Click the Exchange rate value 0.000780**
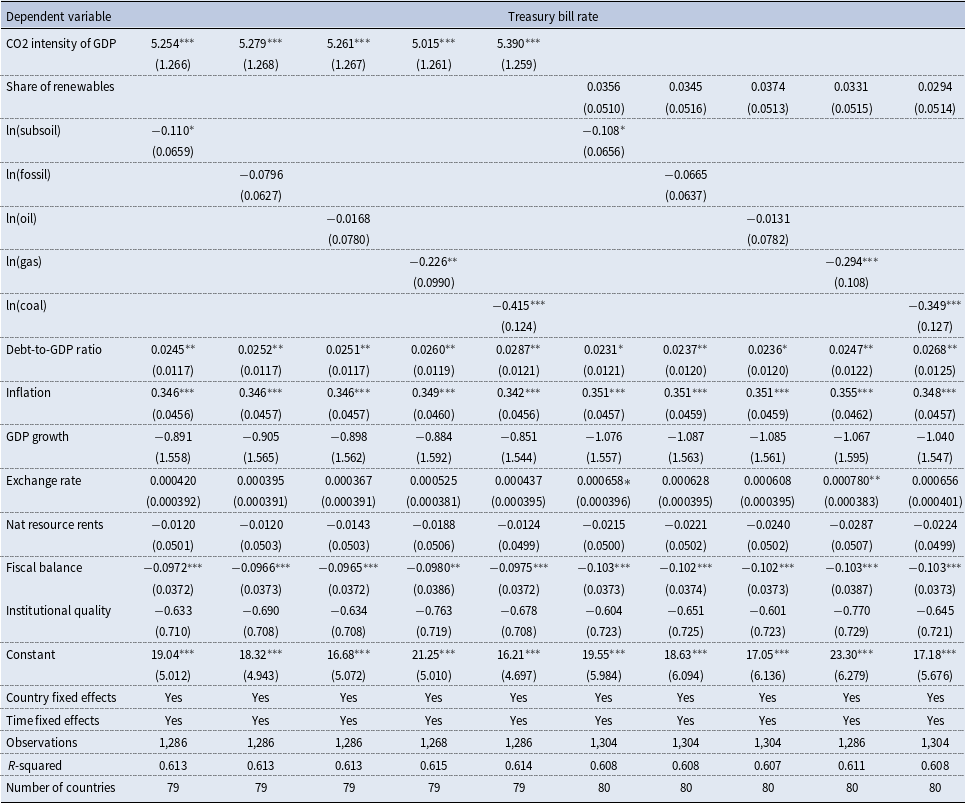Screen dimensions: 965x803 [851, 481]
